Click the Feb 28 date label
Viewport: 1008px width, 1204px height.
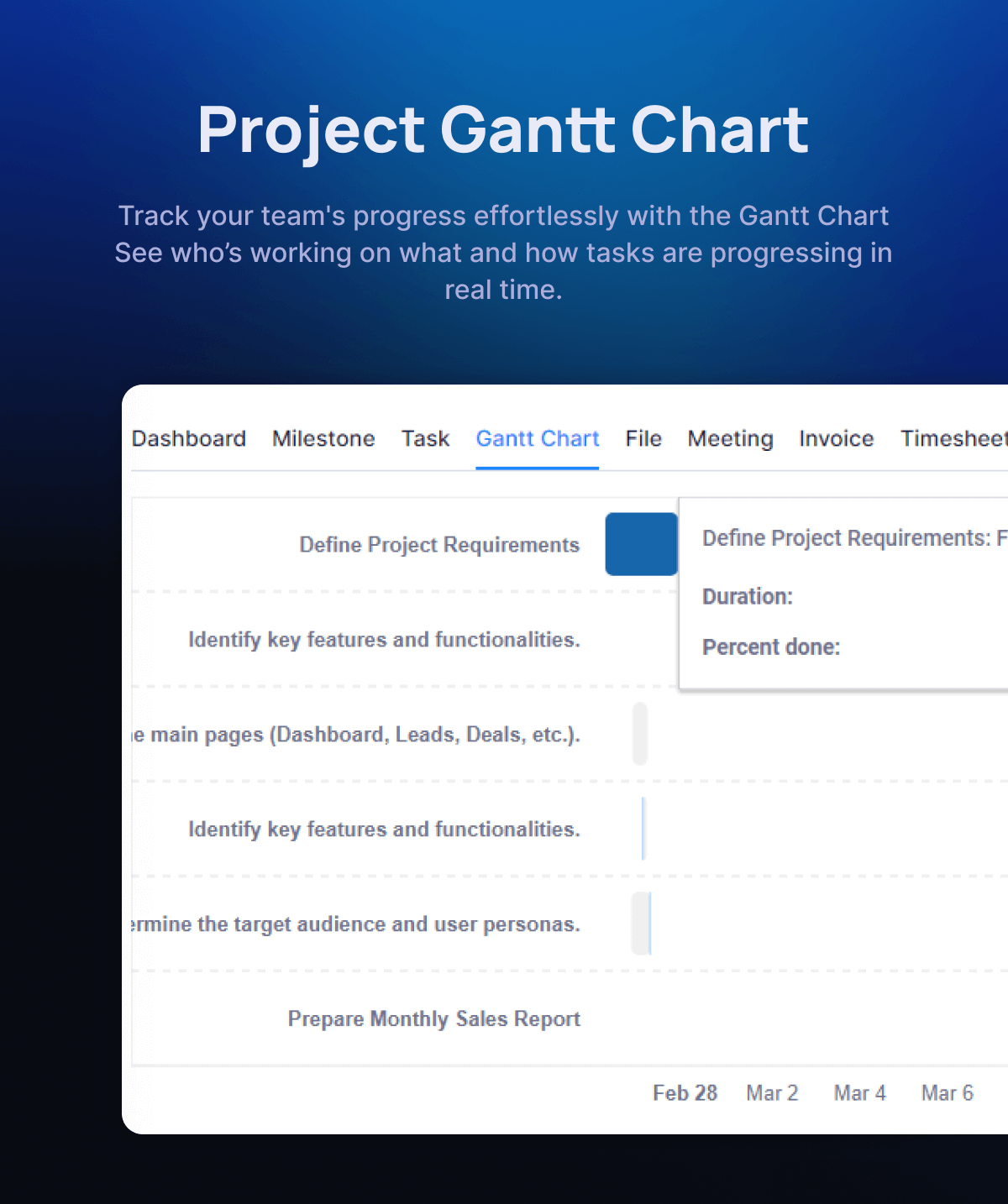[685, 1093]
